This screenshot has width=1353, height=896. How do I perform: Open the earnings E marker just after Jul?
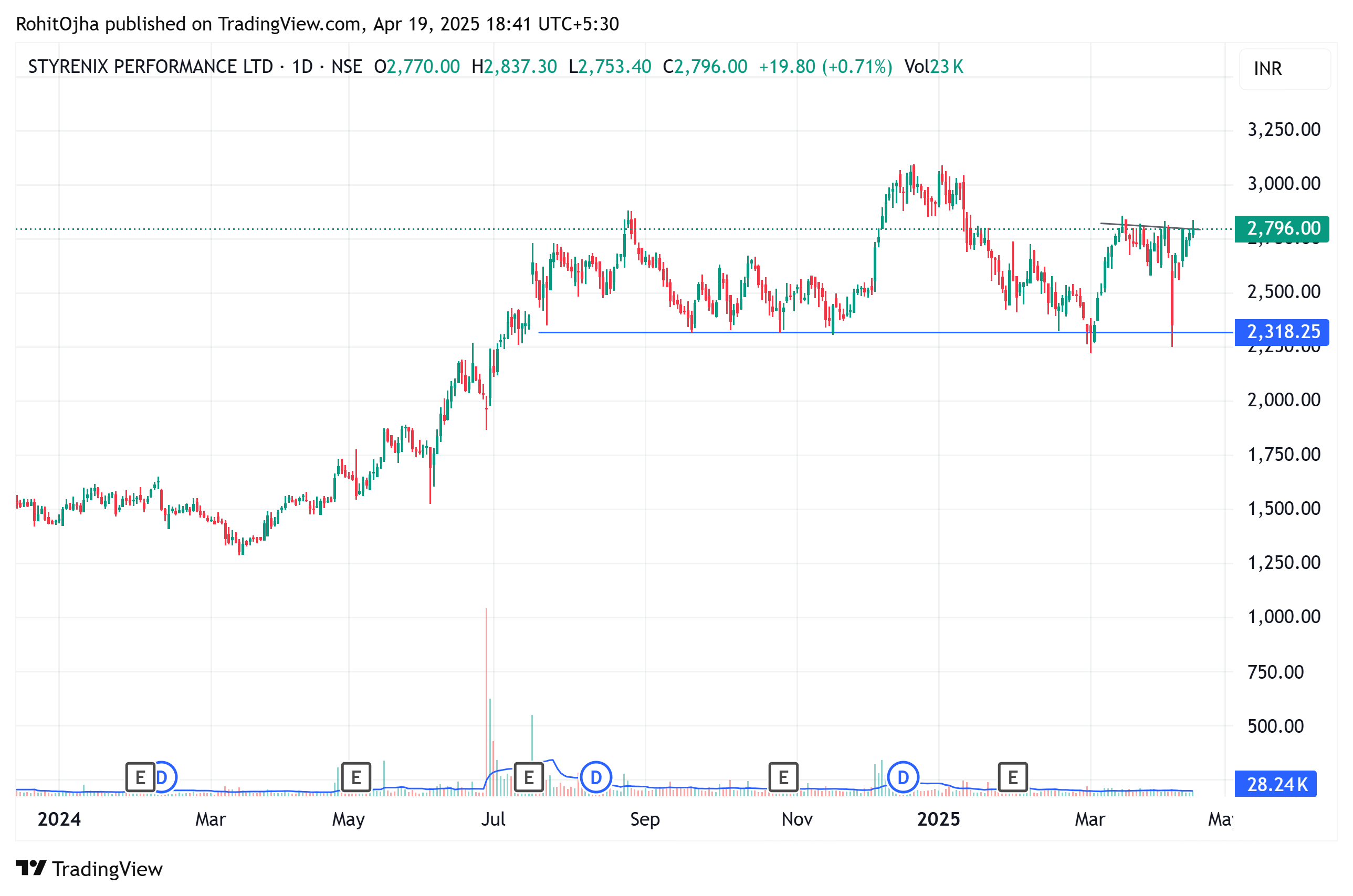[529, 777]
